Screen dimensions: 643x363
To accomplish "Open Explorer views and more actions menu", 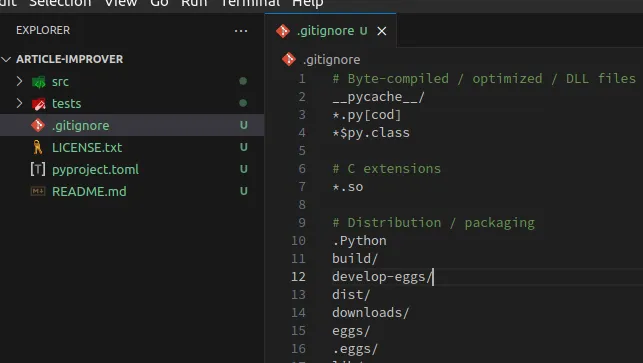I will point(241,31).
